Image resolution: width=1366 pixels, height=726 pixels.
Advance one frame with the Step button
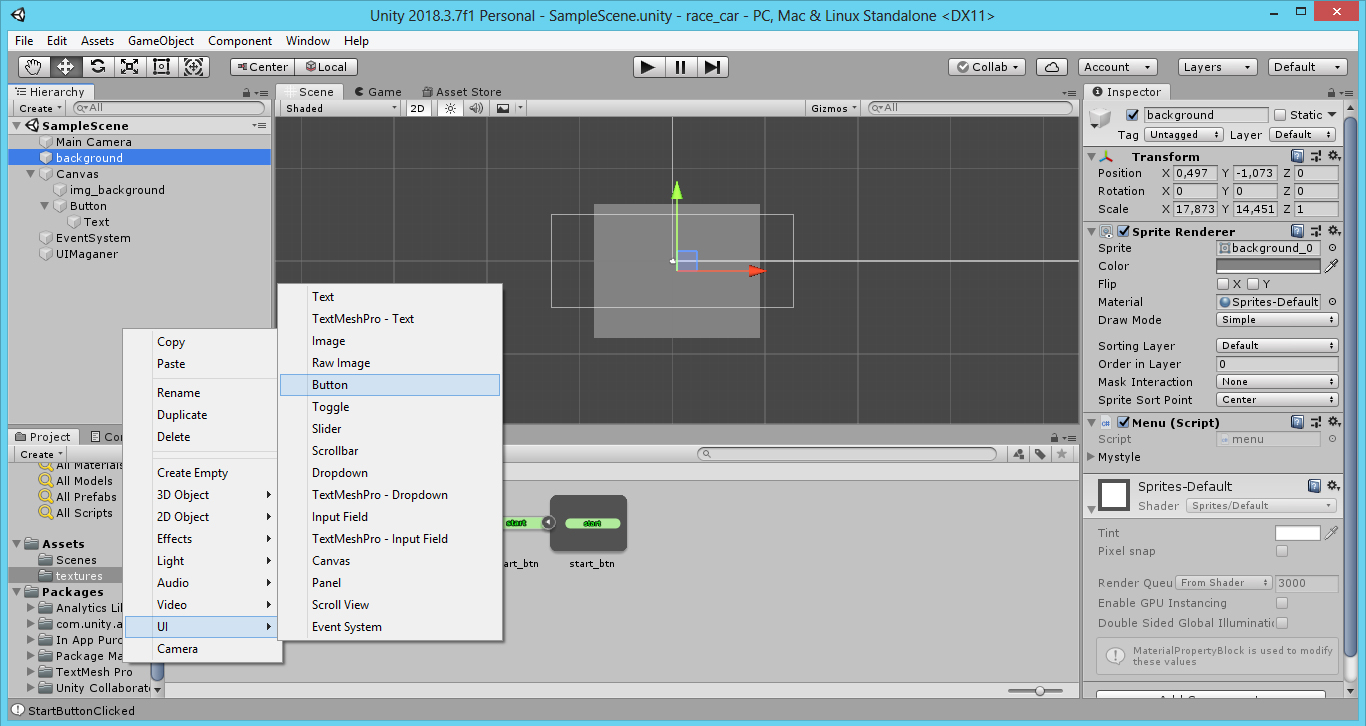(712, 67)
